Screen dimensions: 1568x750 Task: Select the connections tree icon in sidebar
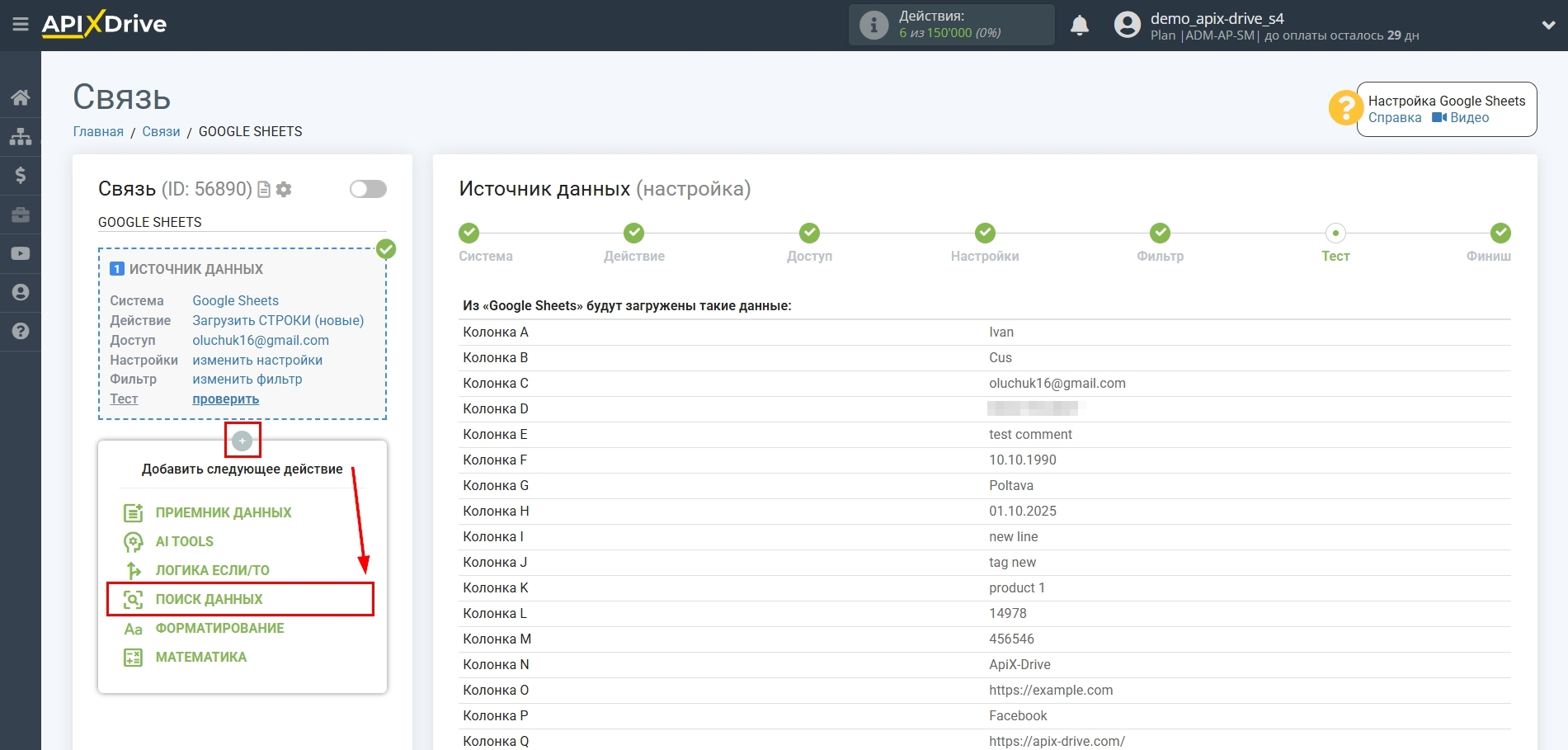(20, 136)
